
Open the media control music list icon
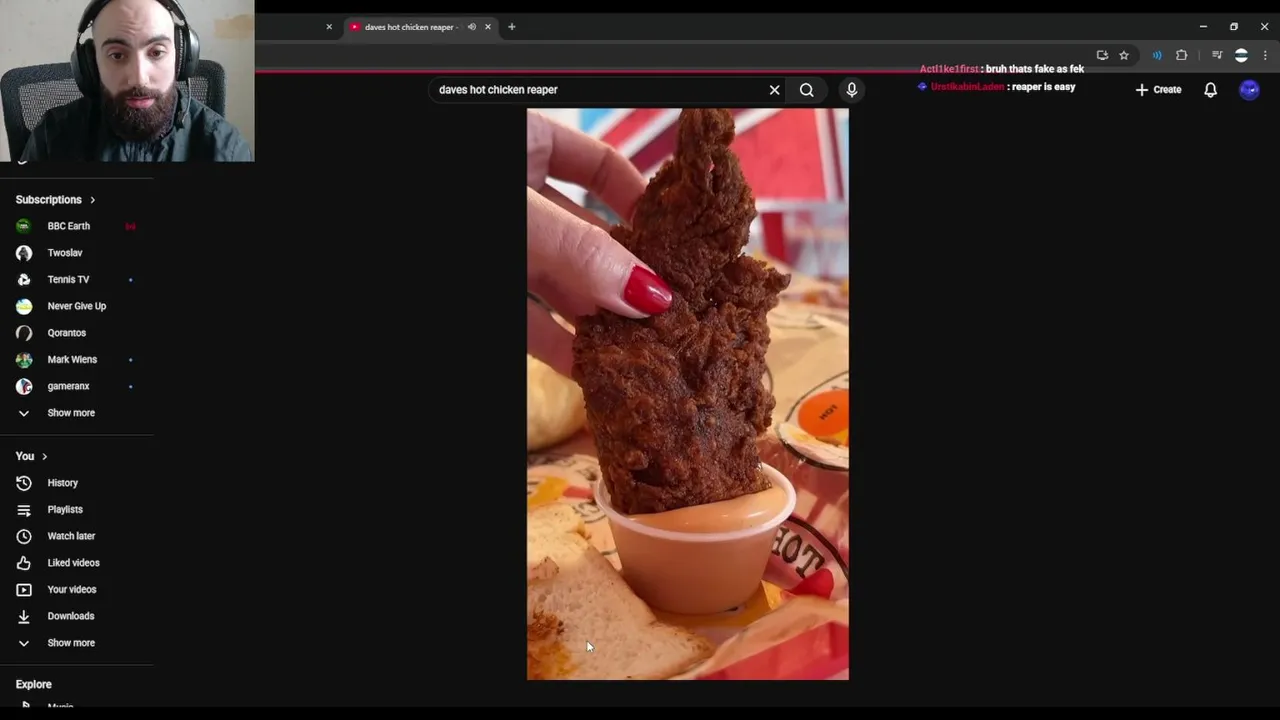(x=1217, y=56)
